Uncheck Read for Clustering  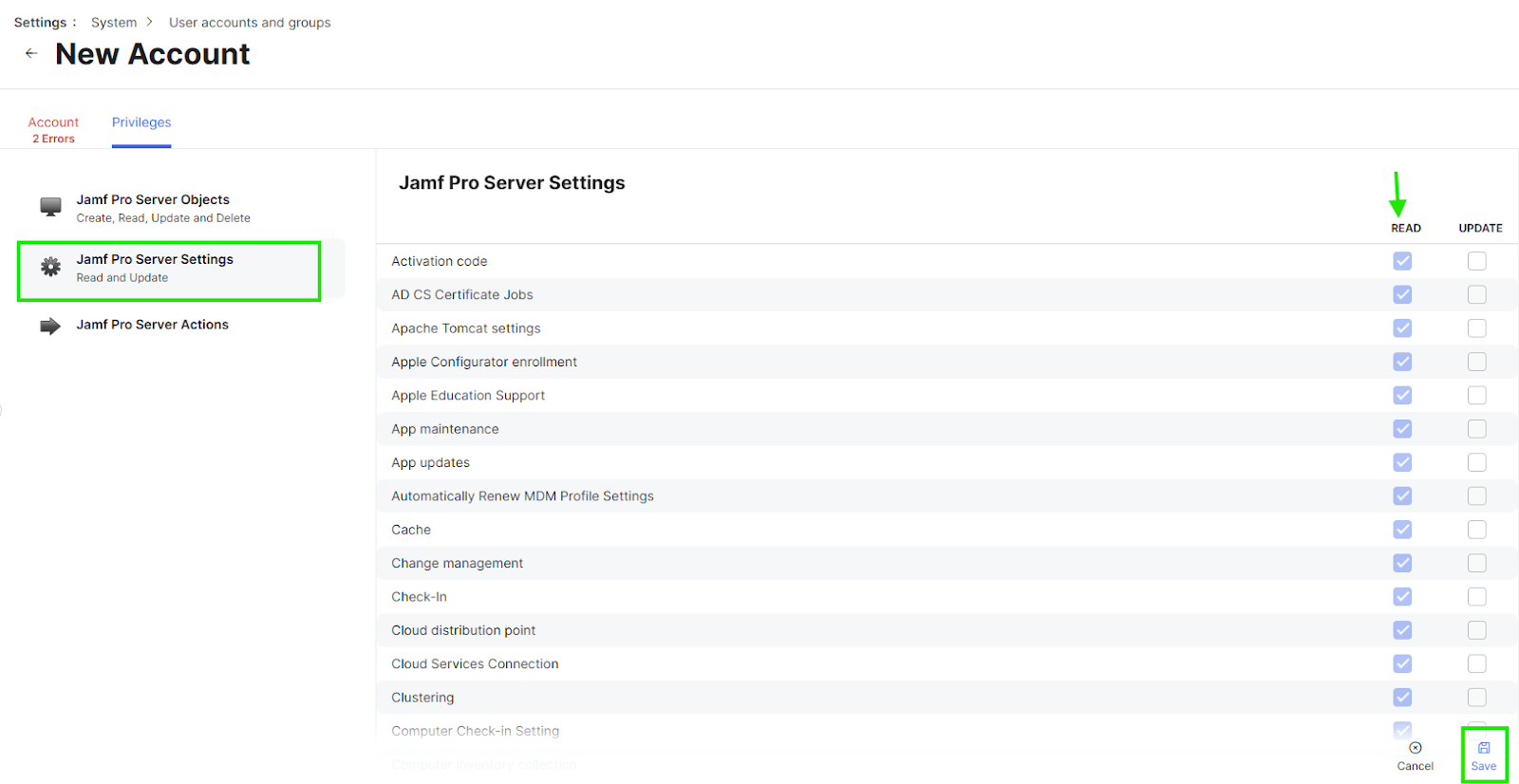[1402, 698]
